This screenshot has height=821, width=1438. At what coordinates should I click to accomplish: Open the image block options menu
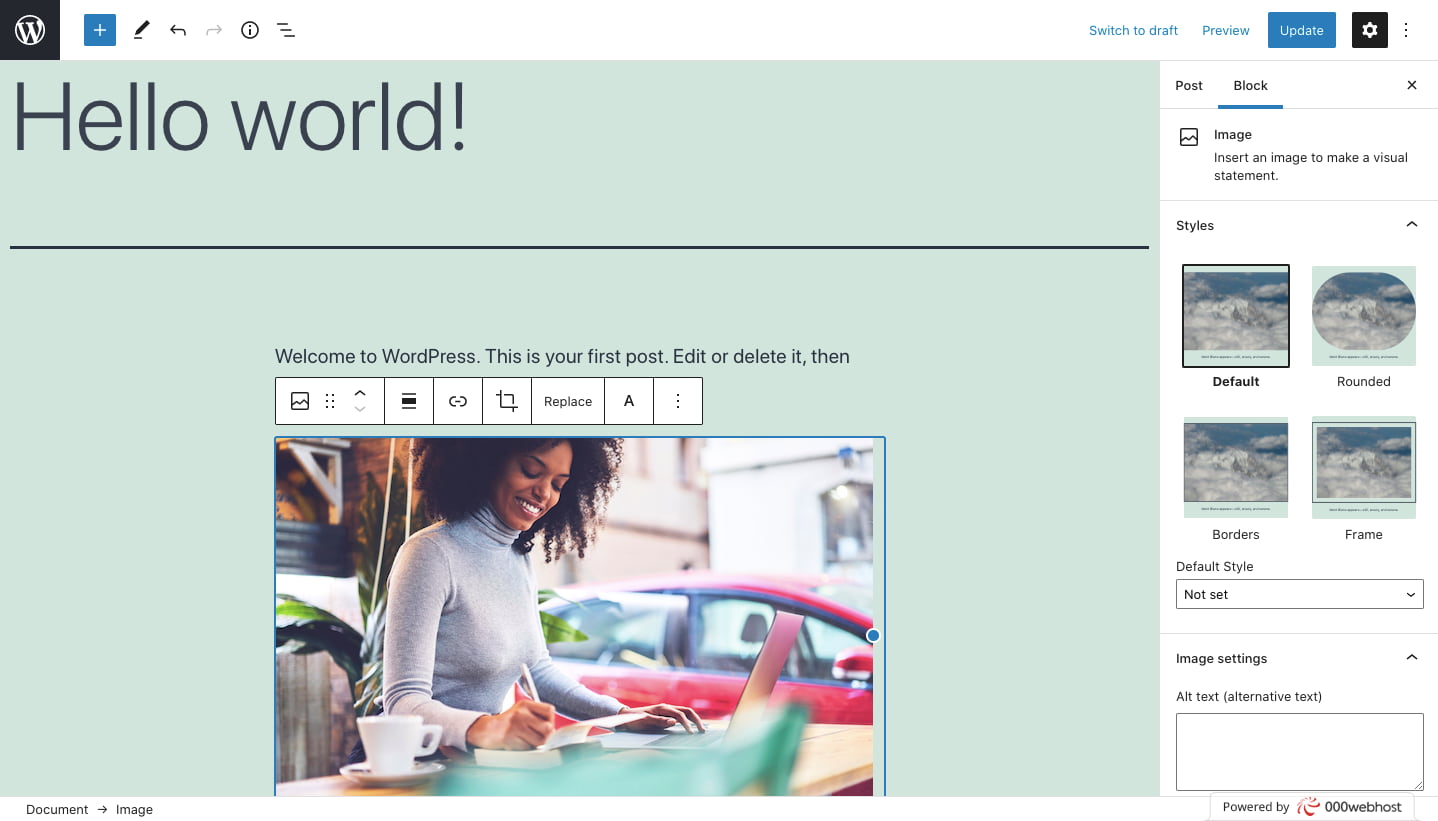point(678,400)
